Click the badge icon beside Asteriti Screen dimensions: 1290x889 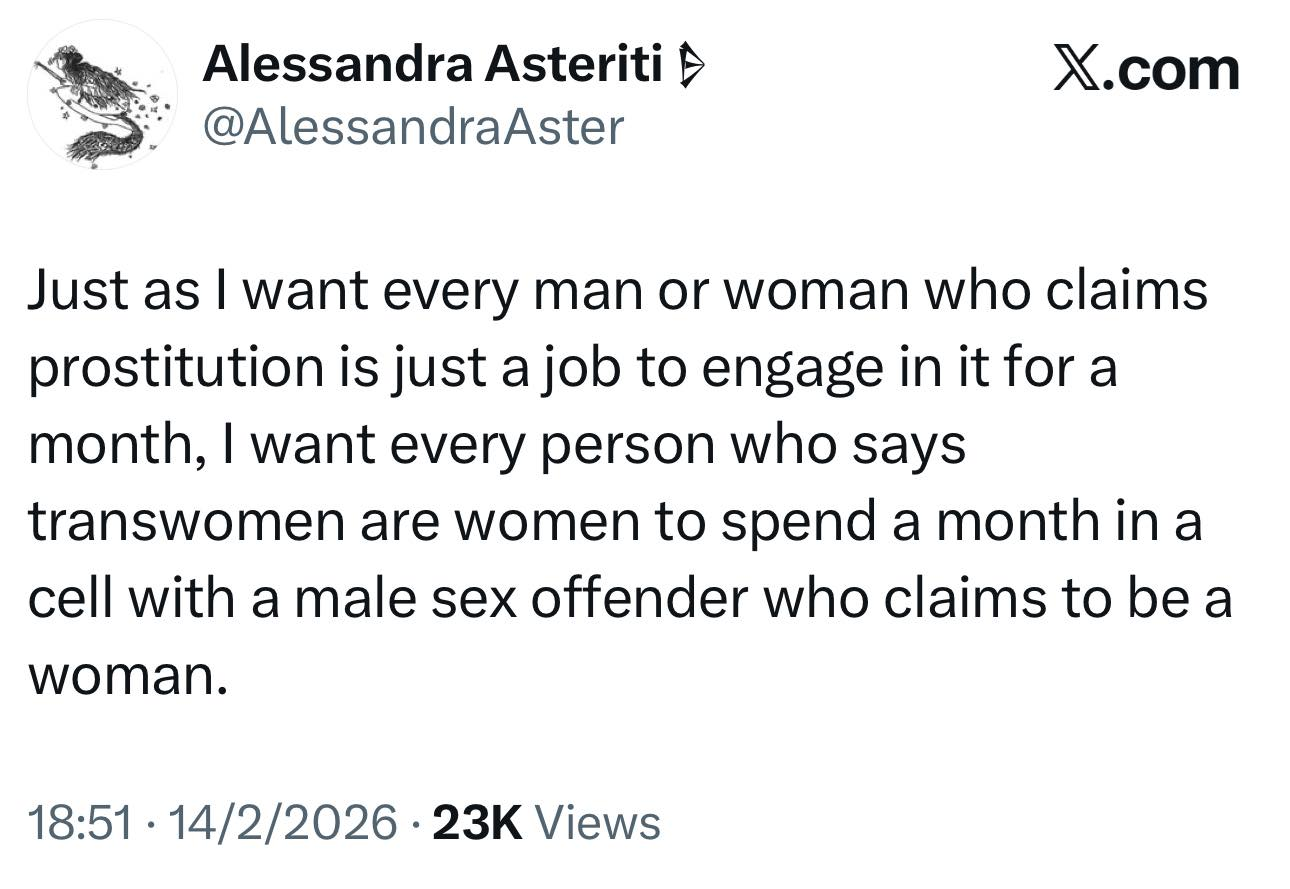[692, 68]
